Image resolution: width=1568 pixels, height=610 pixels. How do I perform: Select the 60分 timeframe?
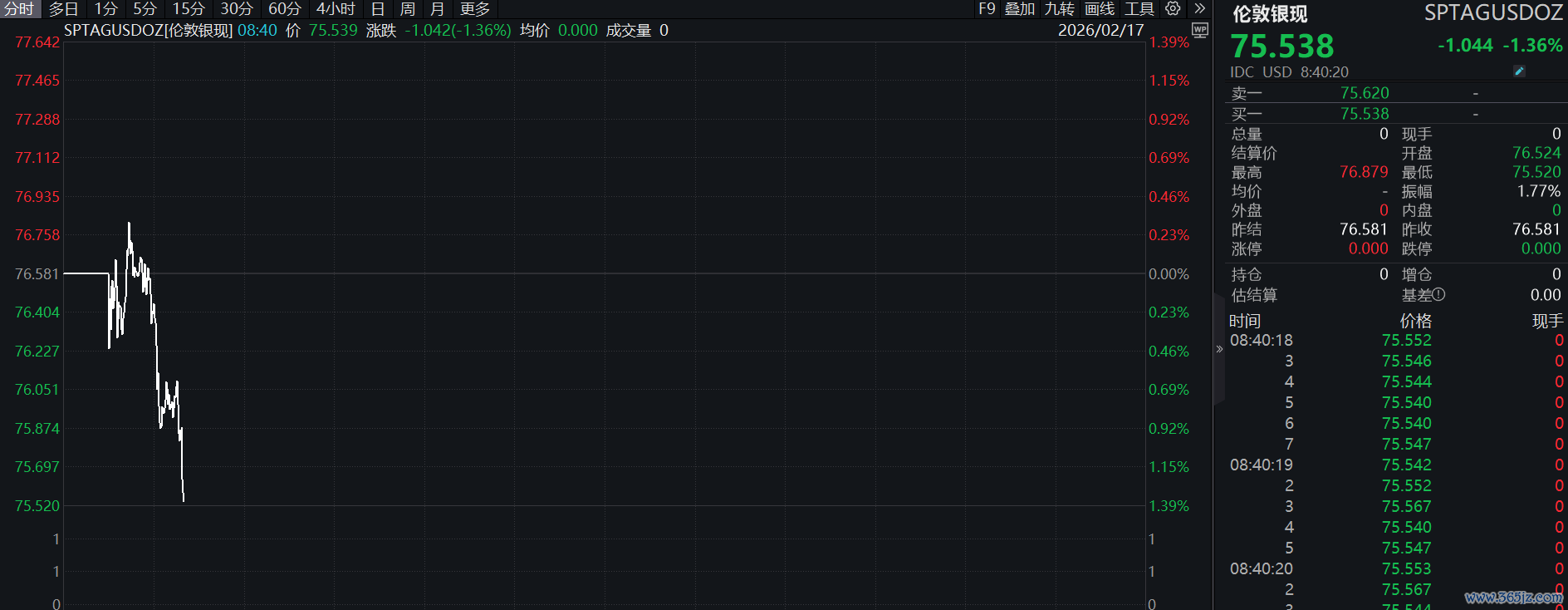pos(284,9)
